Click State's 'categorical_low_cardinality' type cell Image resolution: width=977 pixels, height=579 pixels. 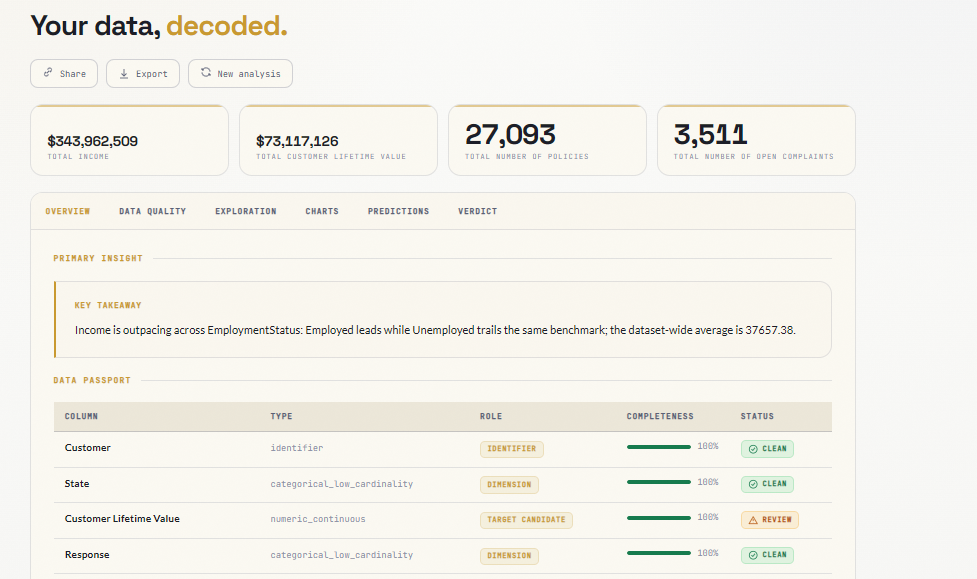pyautogui.click(x=341, y=484)
